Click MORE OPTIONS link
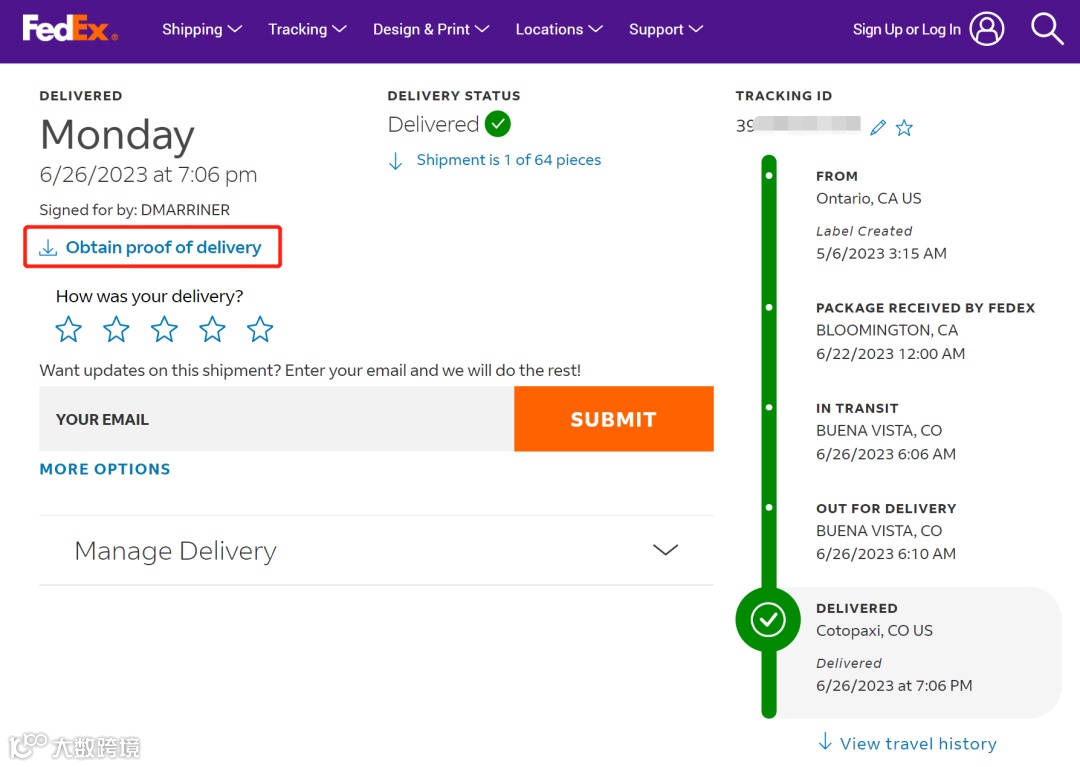 click(105, 469)
